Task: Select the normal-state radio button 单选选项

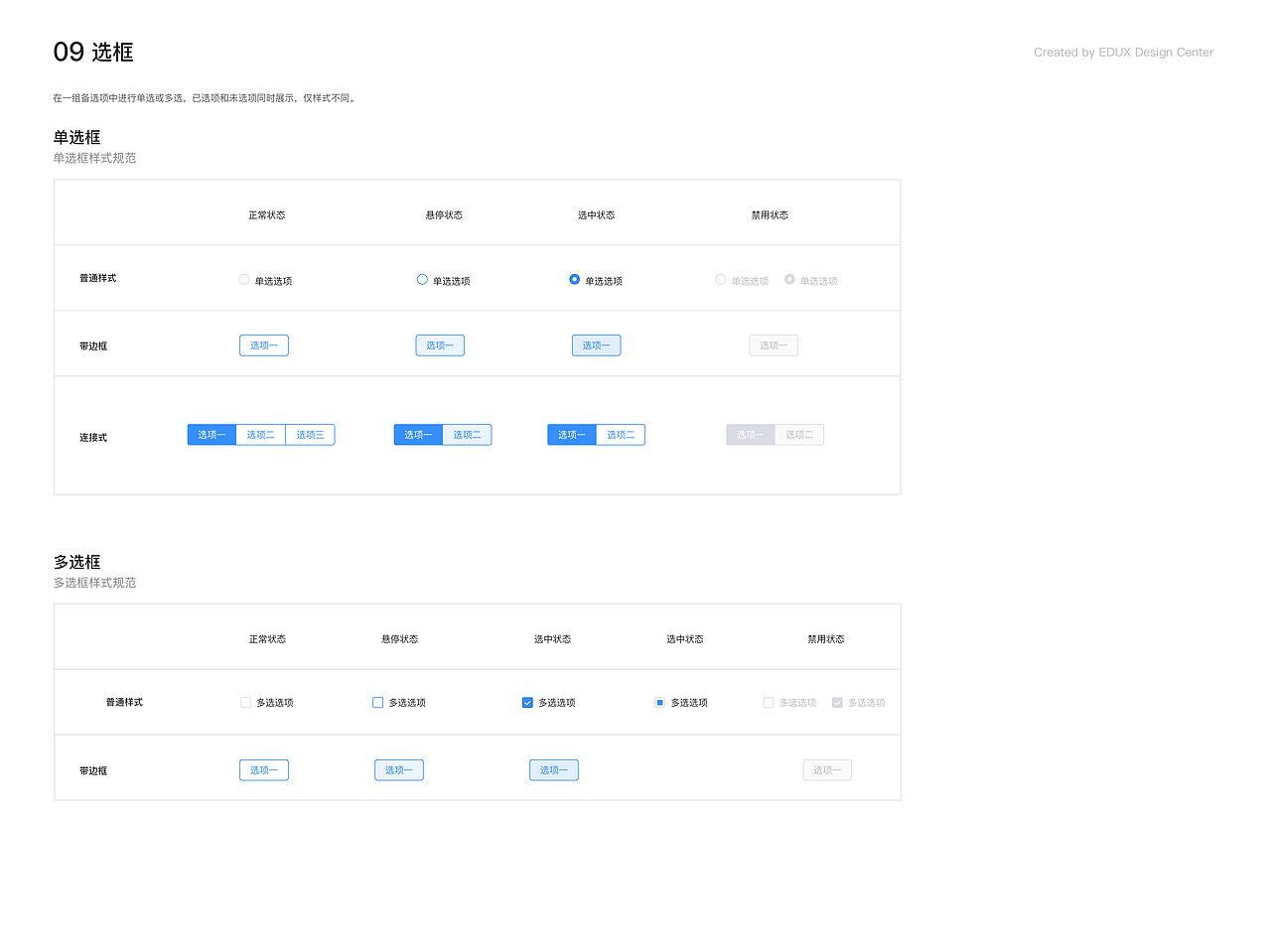Action: 244,280
